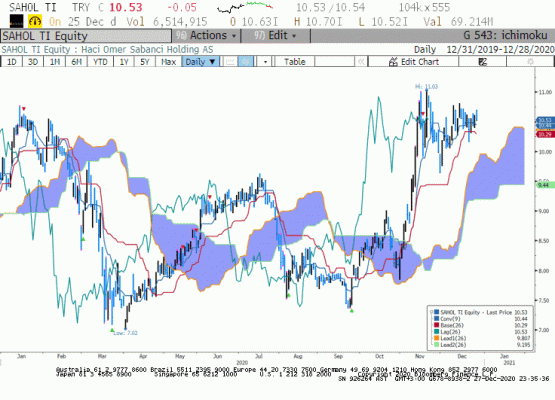The width and height of the screenshot is (555, 400).
Task: Click the Hi: 11.03 high marker label
Action: (427, 86)
